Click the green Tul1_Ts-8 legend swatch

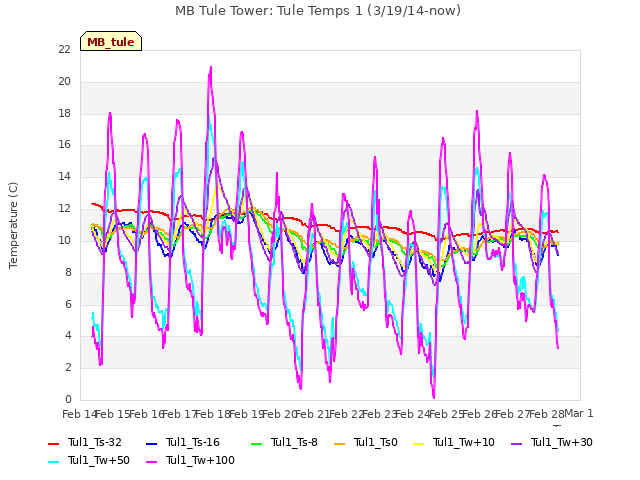point(256,443)
